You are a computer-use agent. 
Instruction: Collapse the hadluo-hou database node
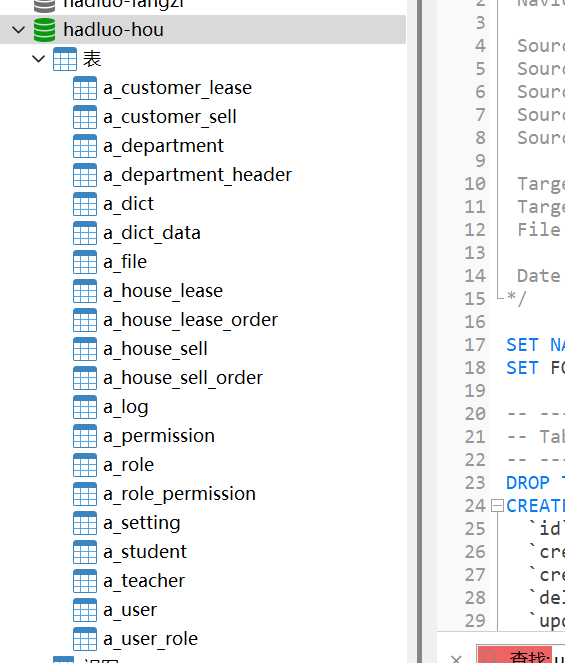click(x=19, y=30)
